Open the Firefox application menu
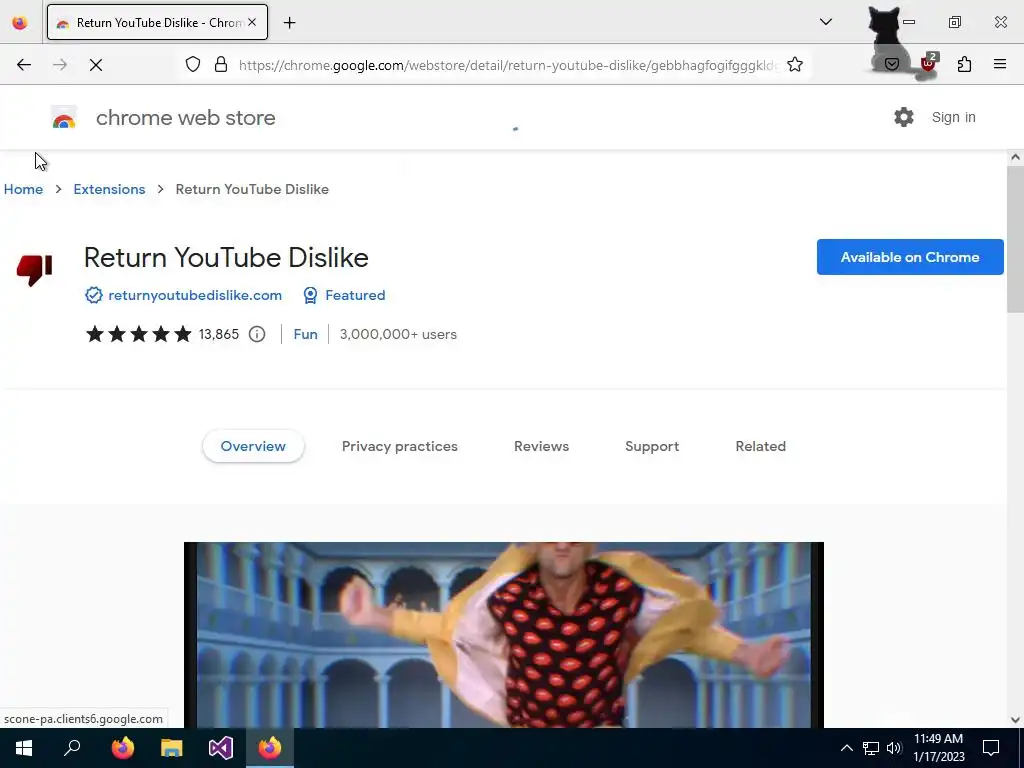This screenshot has height=768, width=1024. click(x=1000, y=64)
